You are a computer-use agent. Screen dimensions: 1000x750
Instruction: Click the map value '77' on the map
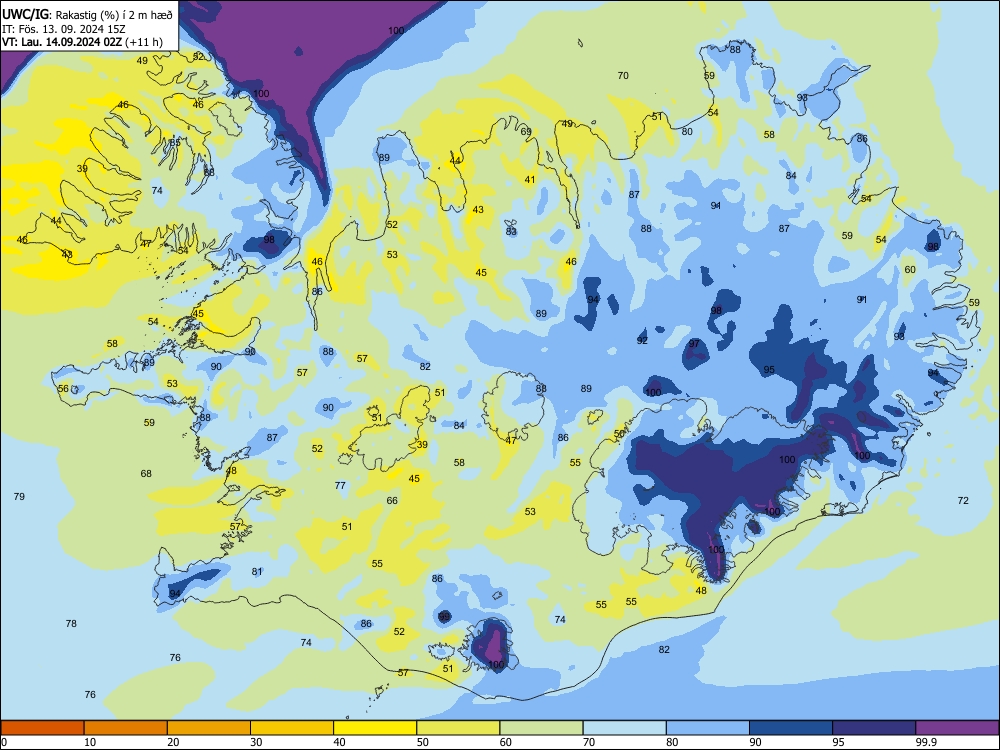click(340, 485)
